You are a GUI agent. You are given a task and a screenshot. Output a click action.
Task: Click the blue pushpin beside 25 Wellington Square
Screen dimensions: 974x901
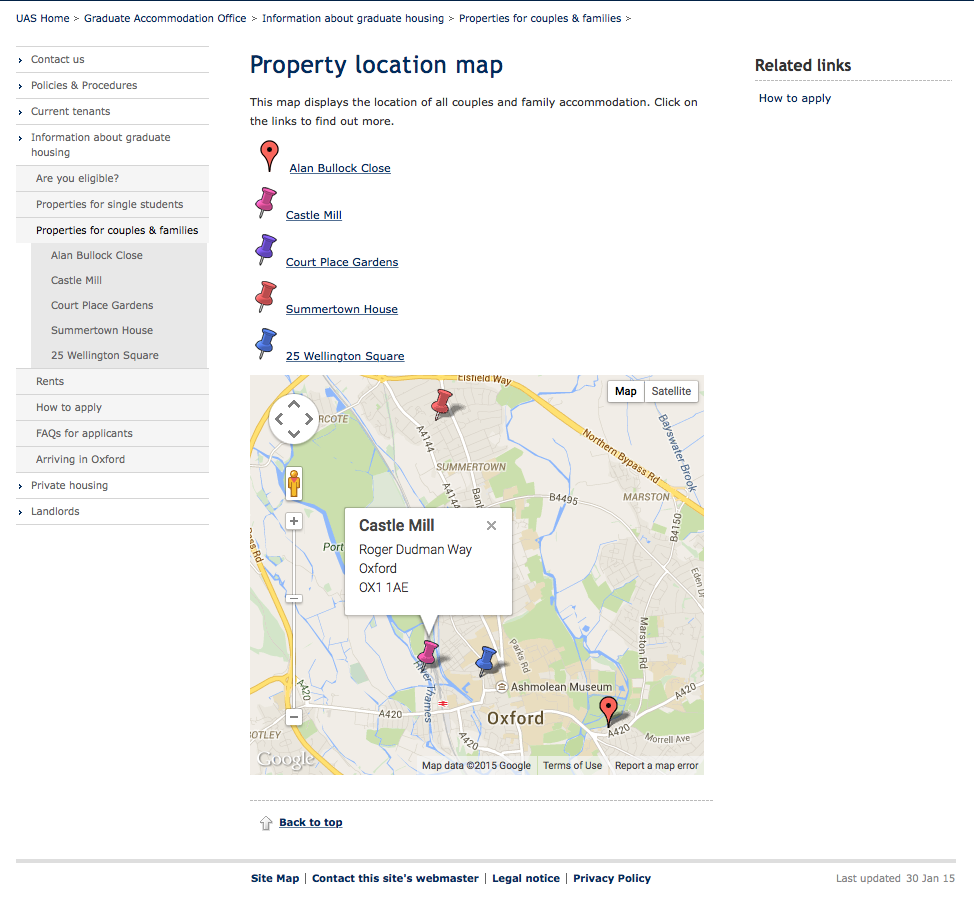(265, 344)
